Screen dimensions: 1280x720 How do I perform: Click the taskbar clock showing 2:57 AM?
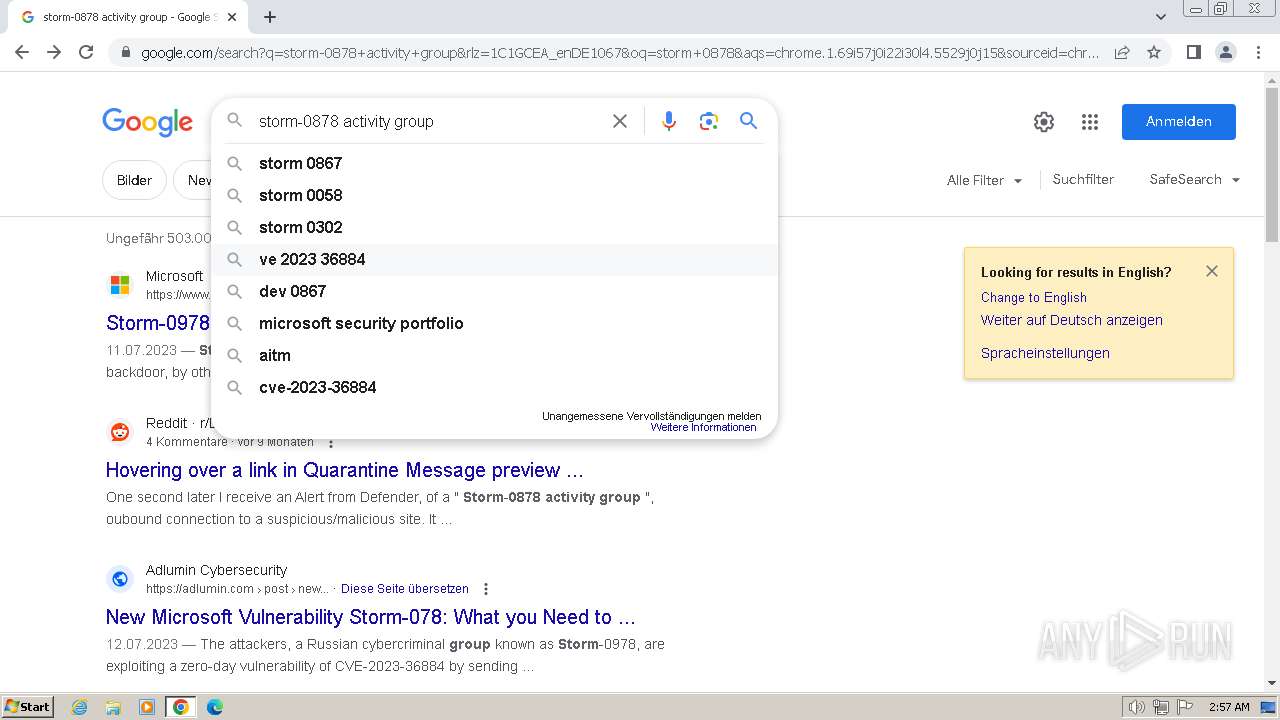click(1229, 707)
